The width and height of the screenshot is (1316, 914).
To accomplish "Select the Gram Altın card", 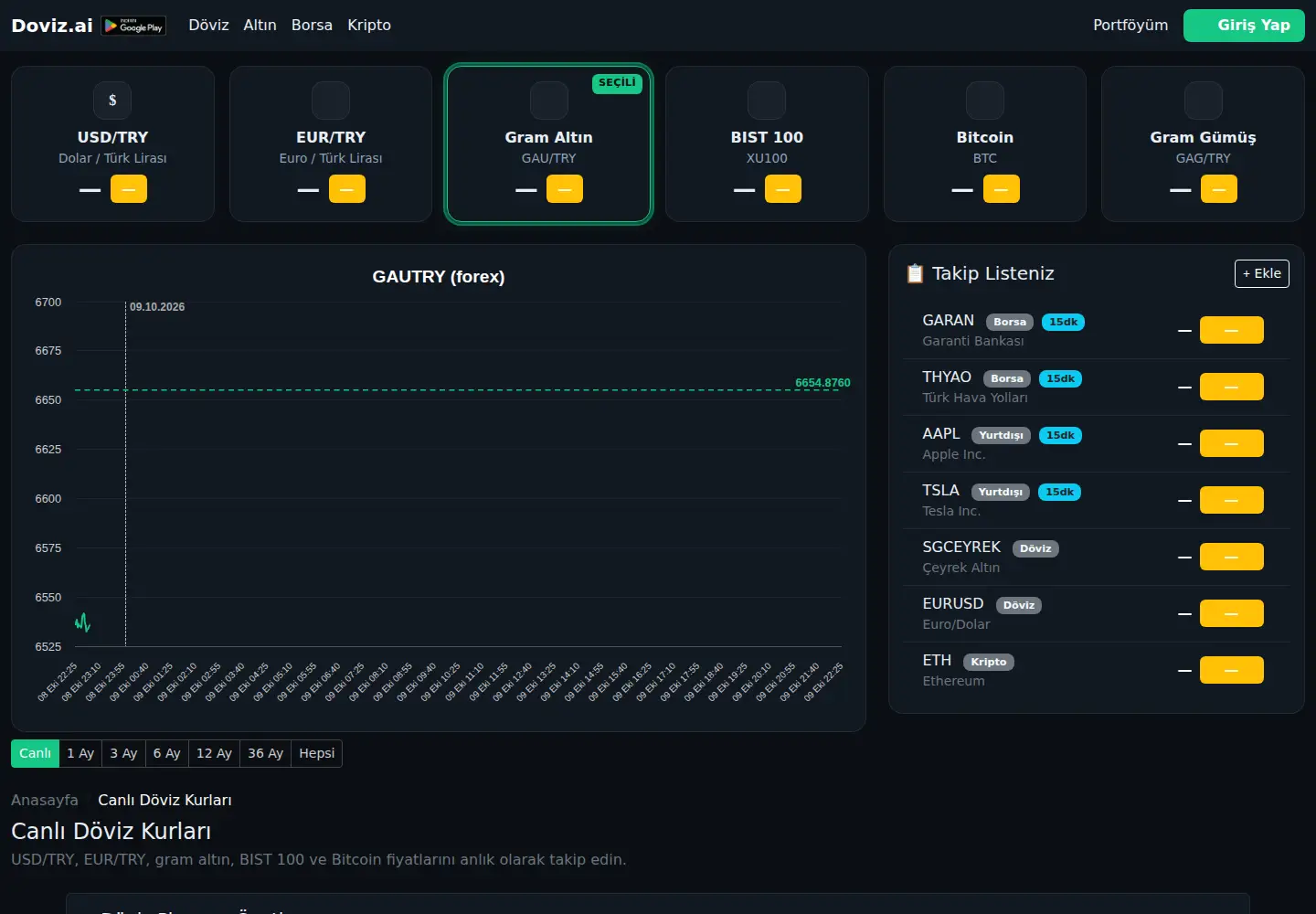I will click(x=548, y=143).
